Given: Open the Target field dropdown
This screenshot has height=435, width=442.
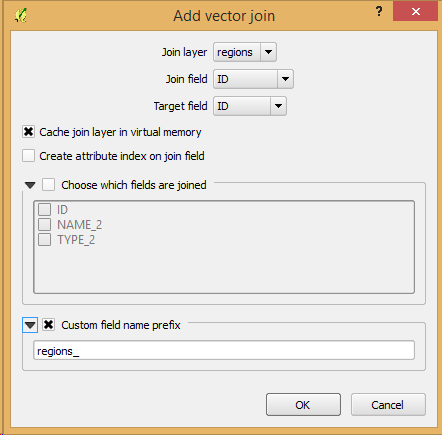Looking at the screenshot, I should (x=250, y=106).
